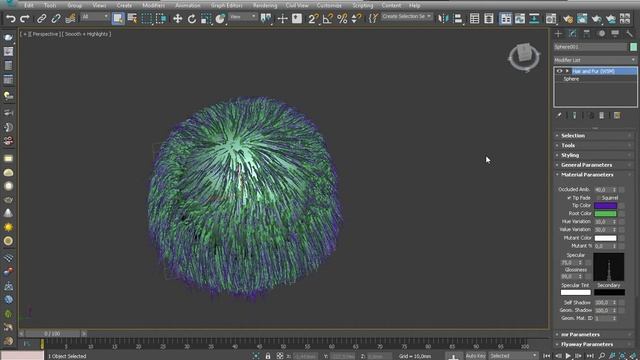
Task: Click Bind to Space Warp icon
Action: coord(70,19)
